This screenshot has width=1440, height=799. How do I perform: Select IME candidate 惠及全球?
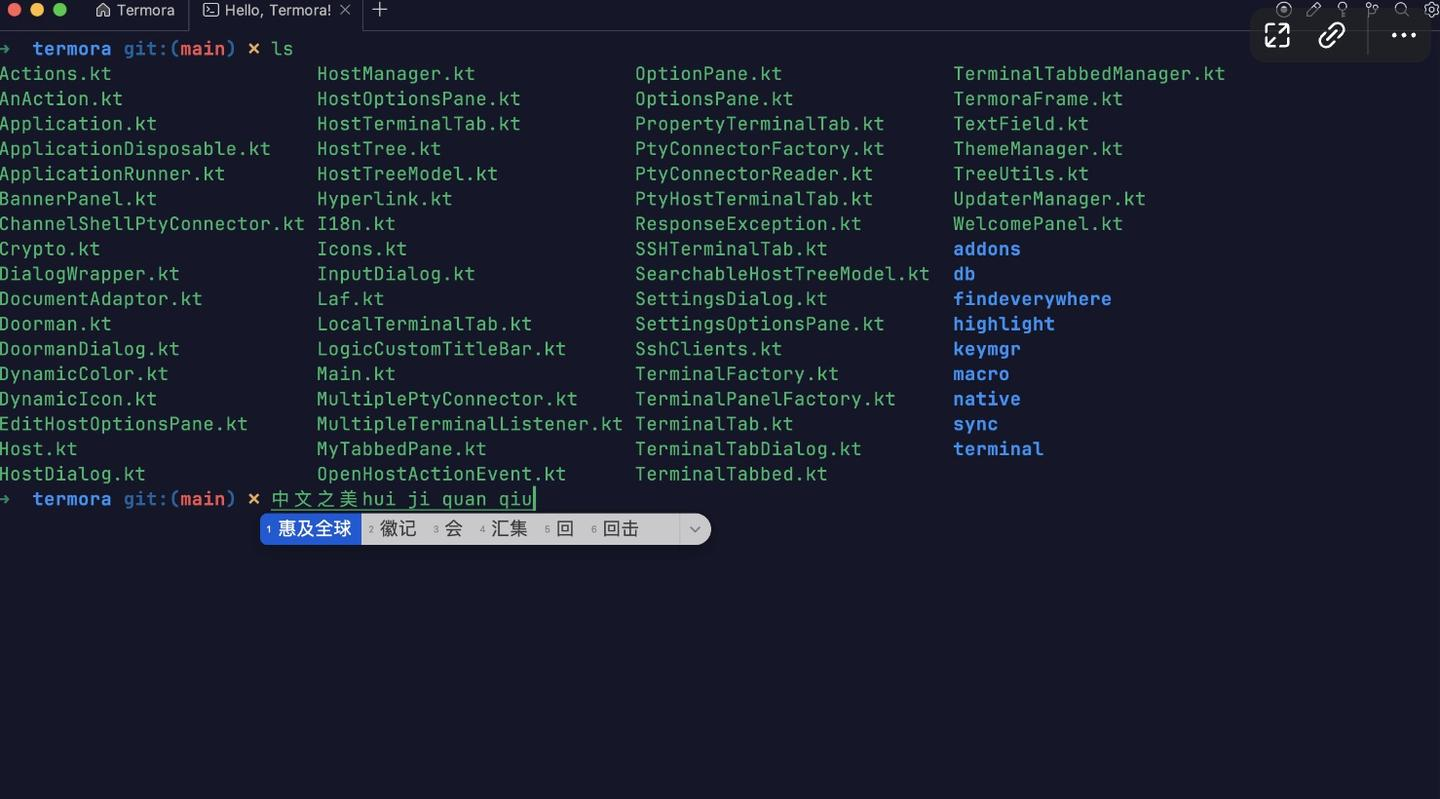[311, 529]
